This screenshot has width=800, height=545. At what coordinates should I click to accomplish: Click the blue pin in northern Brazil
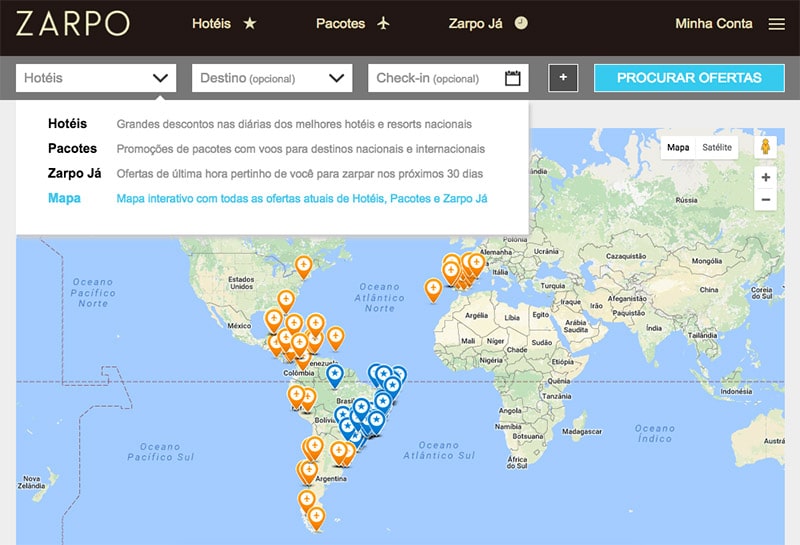[x=335, y=374]
